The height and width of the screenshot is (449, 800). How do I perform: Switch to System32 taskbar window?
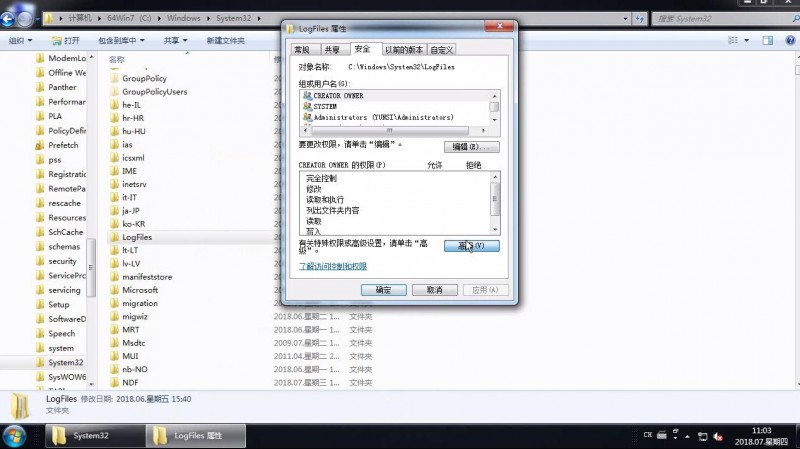click(x=94, y=436)
